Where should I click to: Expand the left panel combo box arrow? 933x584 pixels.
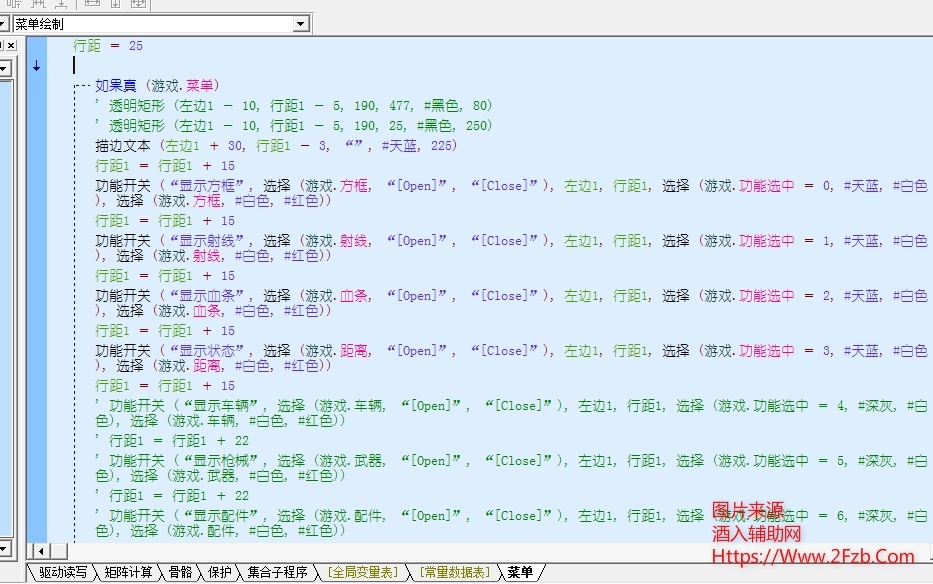pyautogui.click(x=5, y=68)
